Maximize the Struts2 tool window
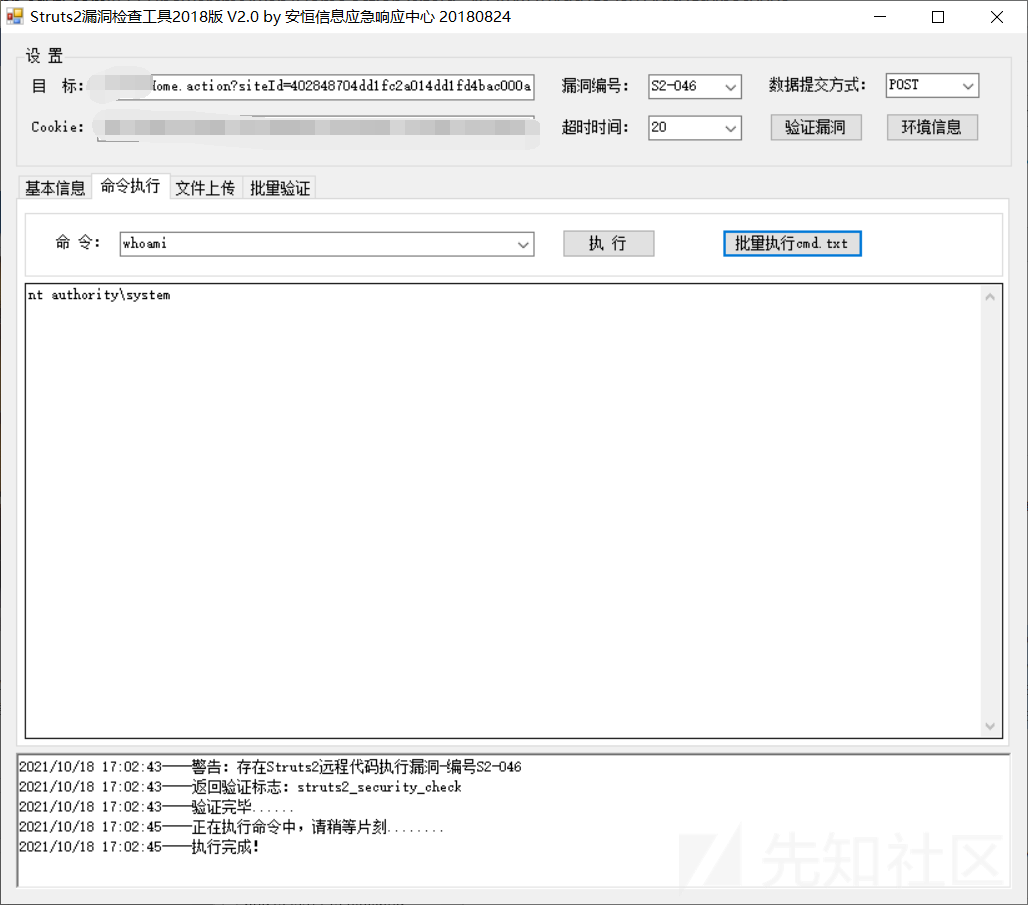 [x=938, y=17]
